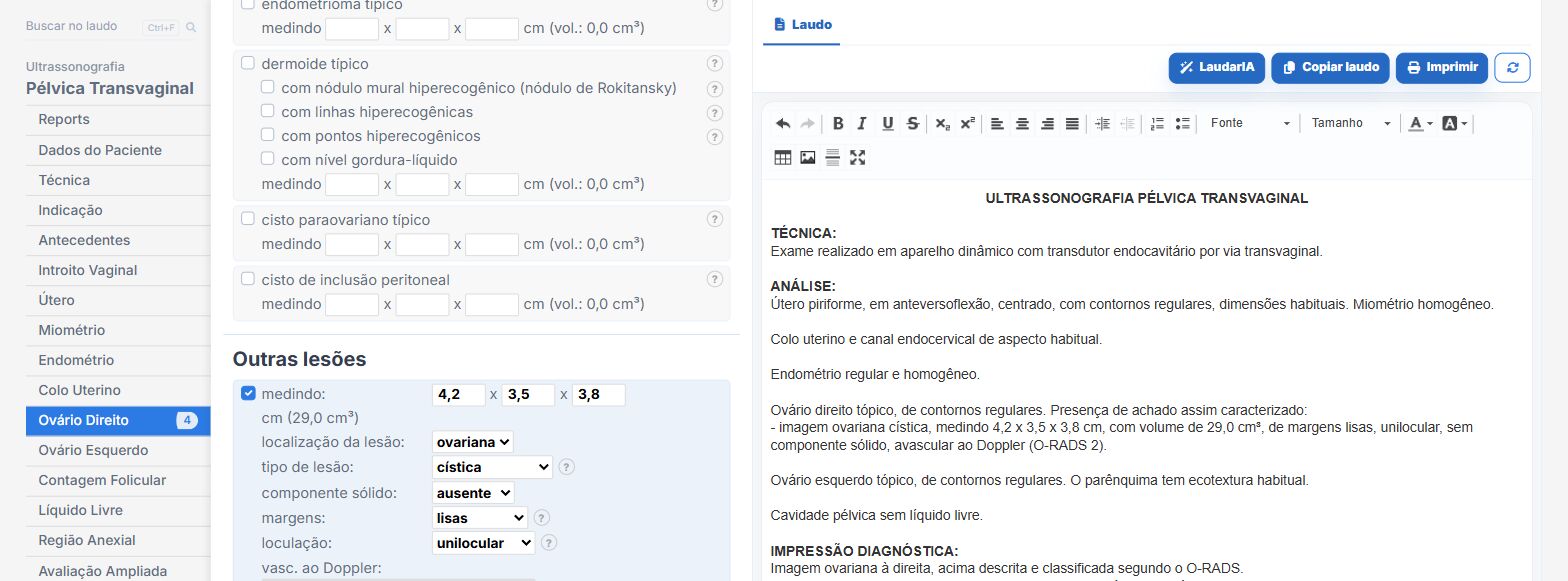Open help for cisto de inclusão peritoneal

click(714, 280)
